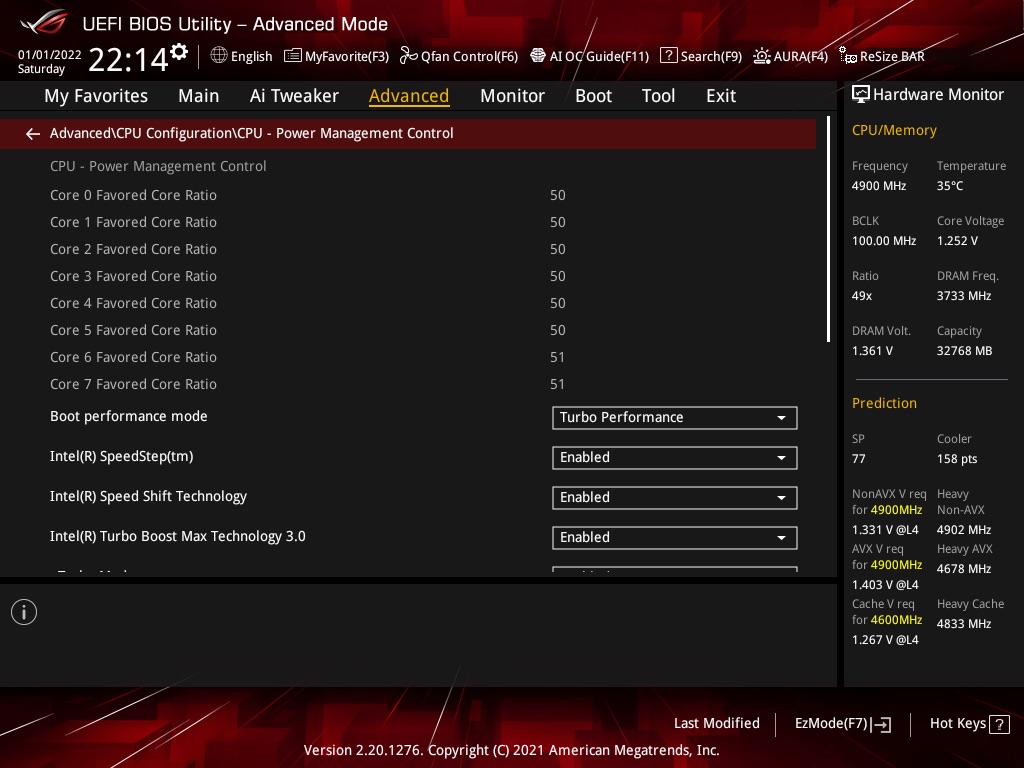Click the date 01/01/2022
Screen dimensions: 1024x768
50,54
